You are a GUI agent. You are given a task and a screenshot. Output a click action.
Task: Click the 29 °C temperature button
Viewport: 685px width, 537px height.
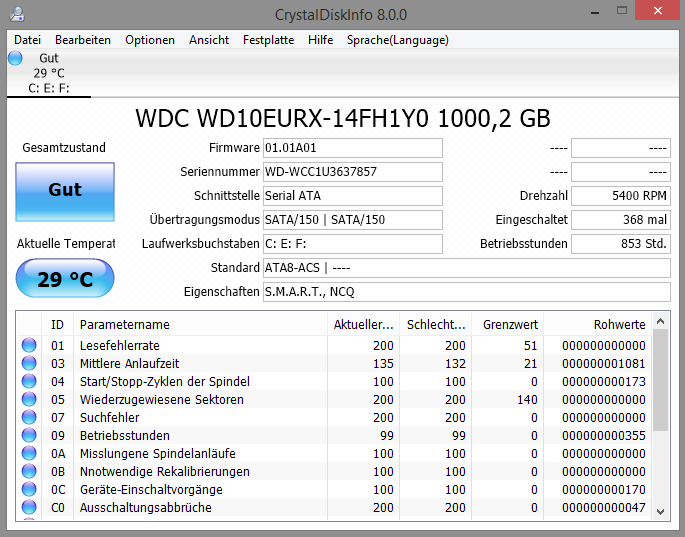[x=65, y=278]
